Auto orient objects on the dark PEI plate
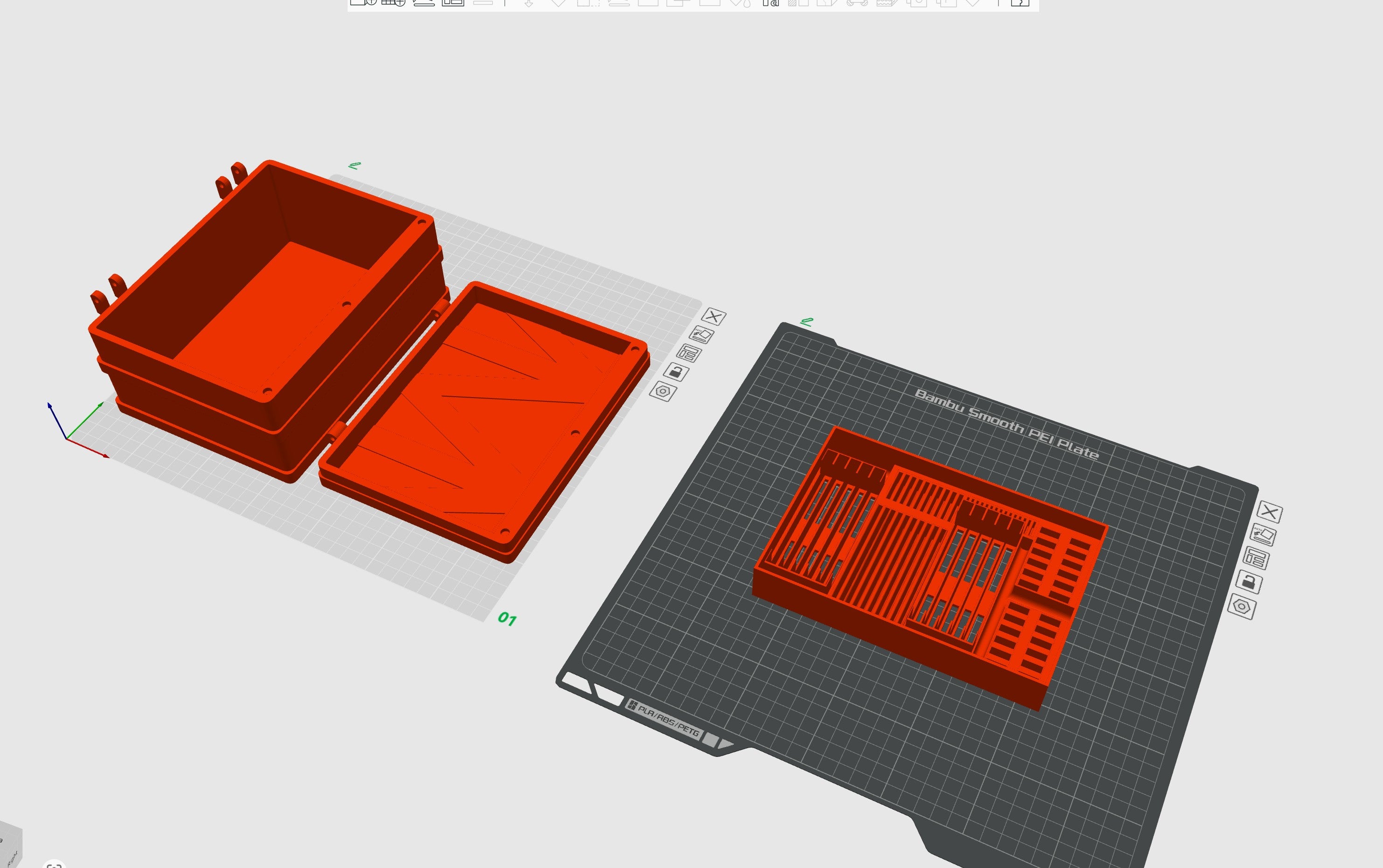 click(1263, 535)
